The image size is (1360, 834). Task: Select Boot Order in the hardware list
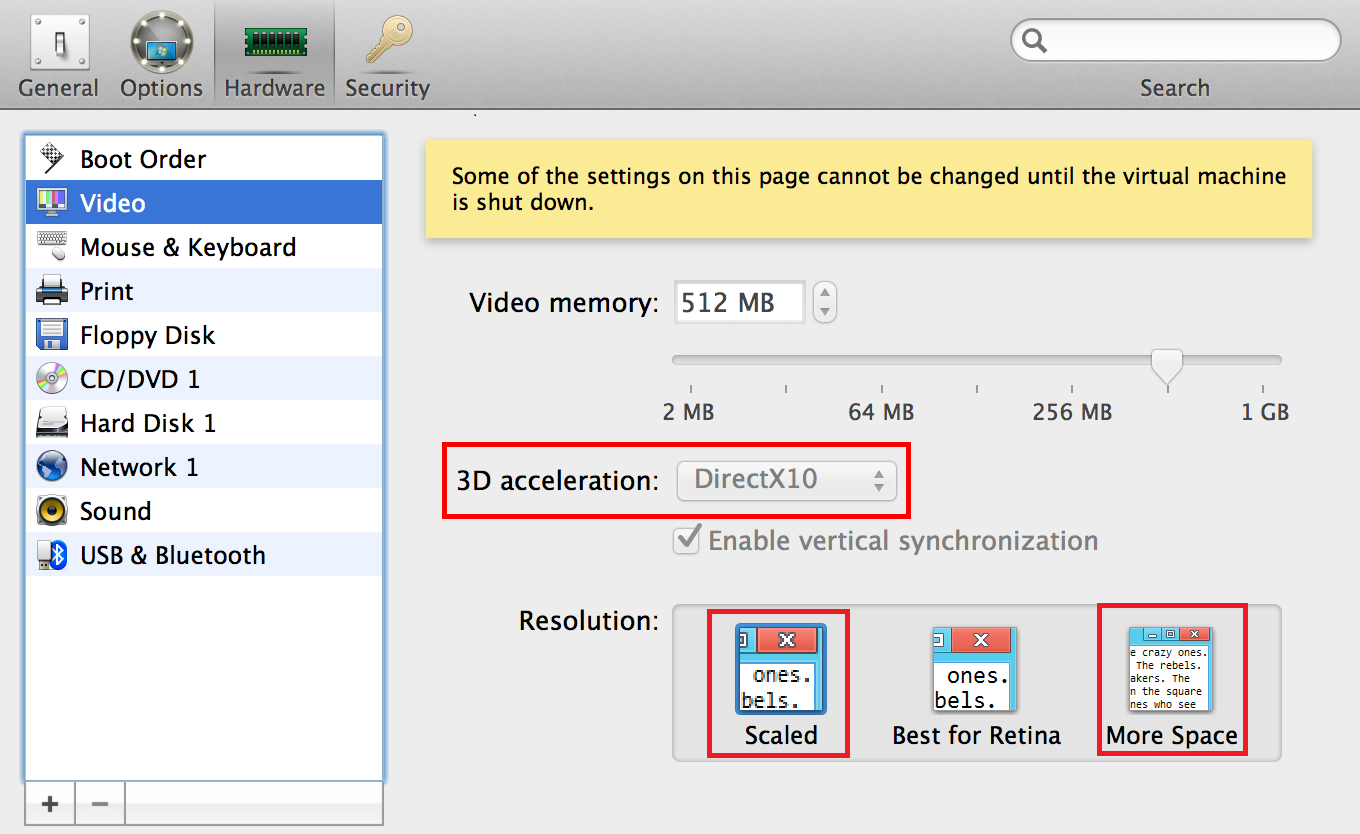tap(143, 159)
